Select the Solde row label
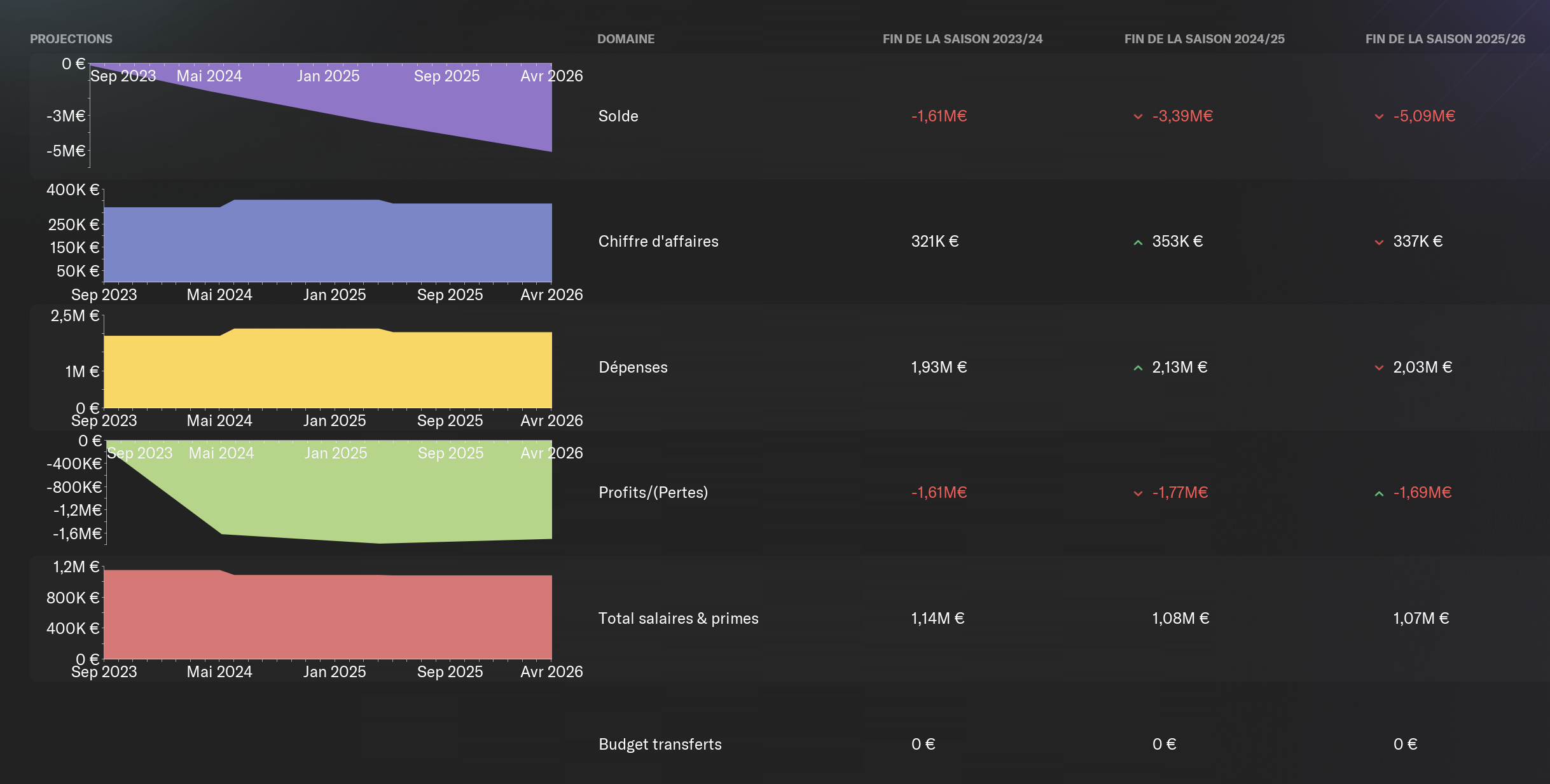The image size is (1550, 784). (x=618, y=116)
